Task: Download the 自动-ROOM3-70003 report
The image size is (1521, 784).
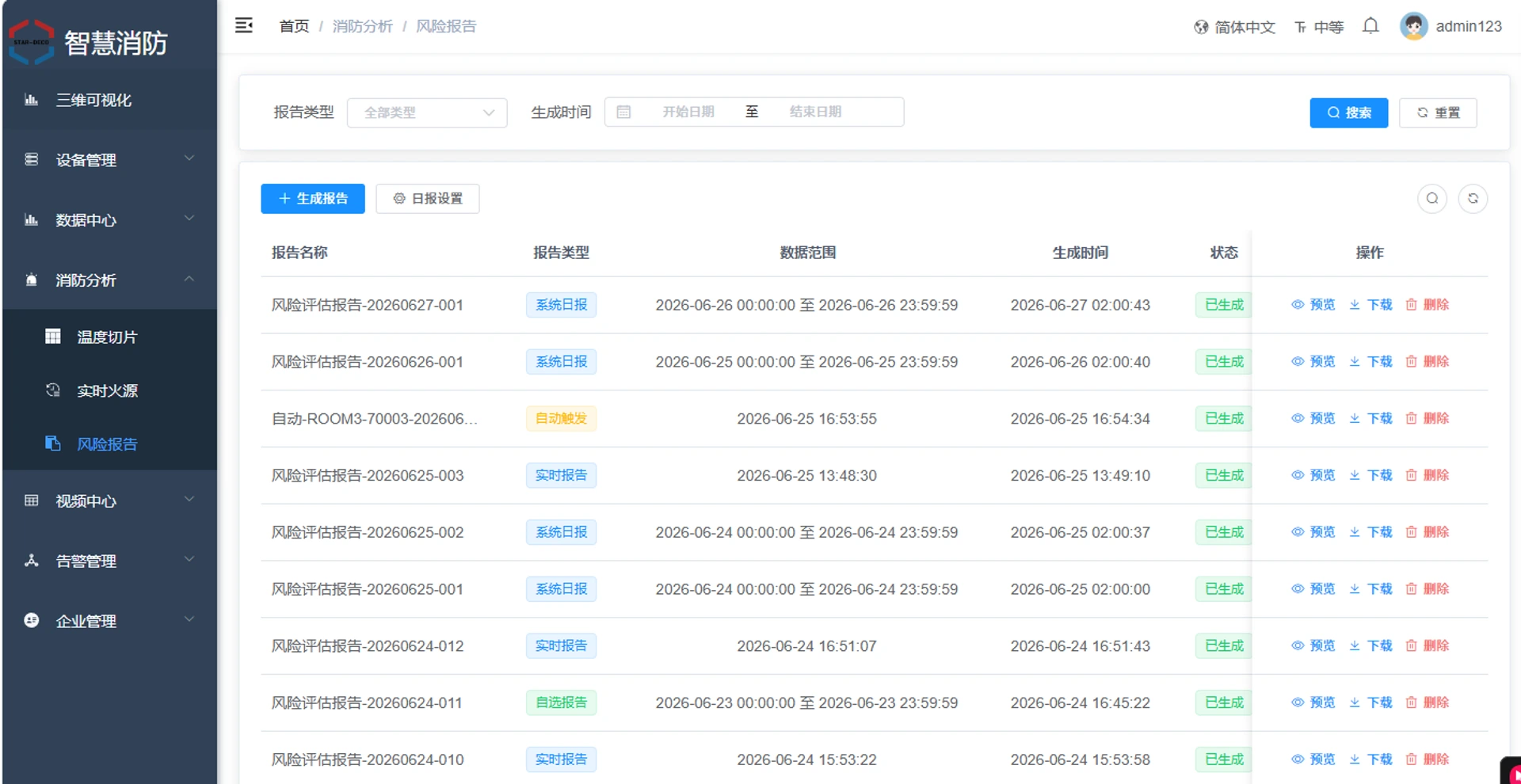Action: (1370, 419)
